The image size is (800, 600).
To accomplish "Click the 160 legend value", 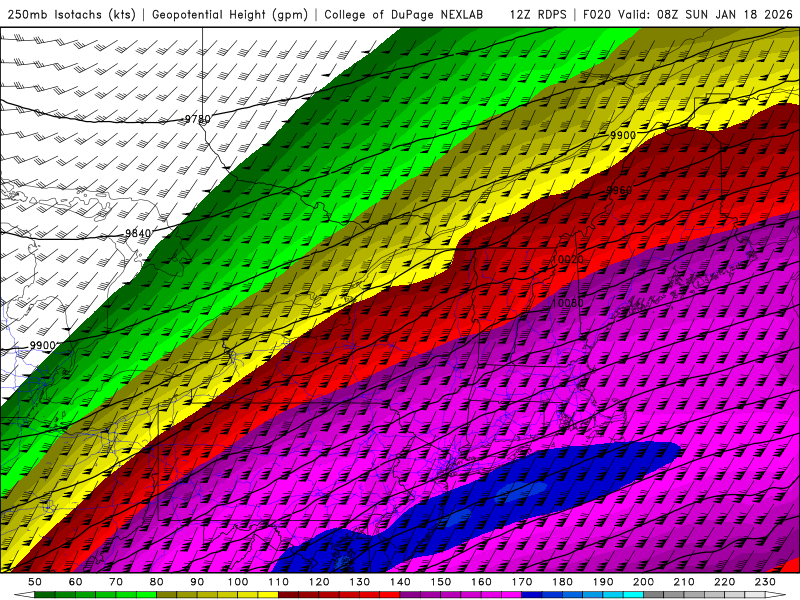I will click(482, 582).
